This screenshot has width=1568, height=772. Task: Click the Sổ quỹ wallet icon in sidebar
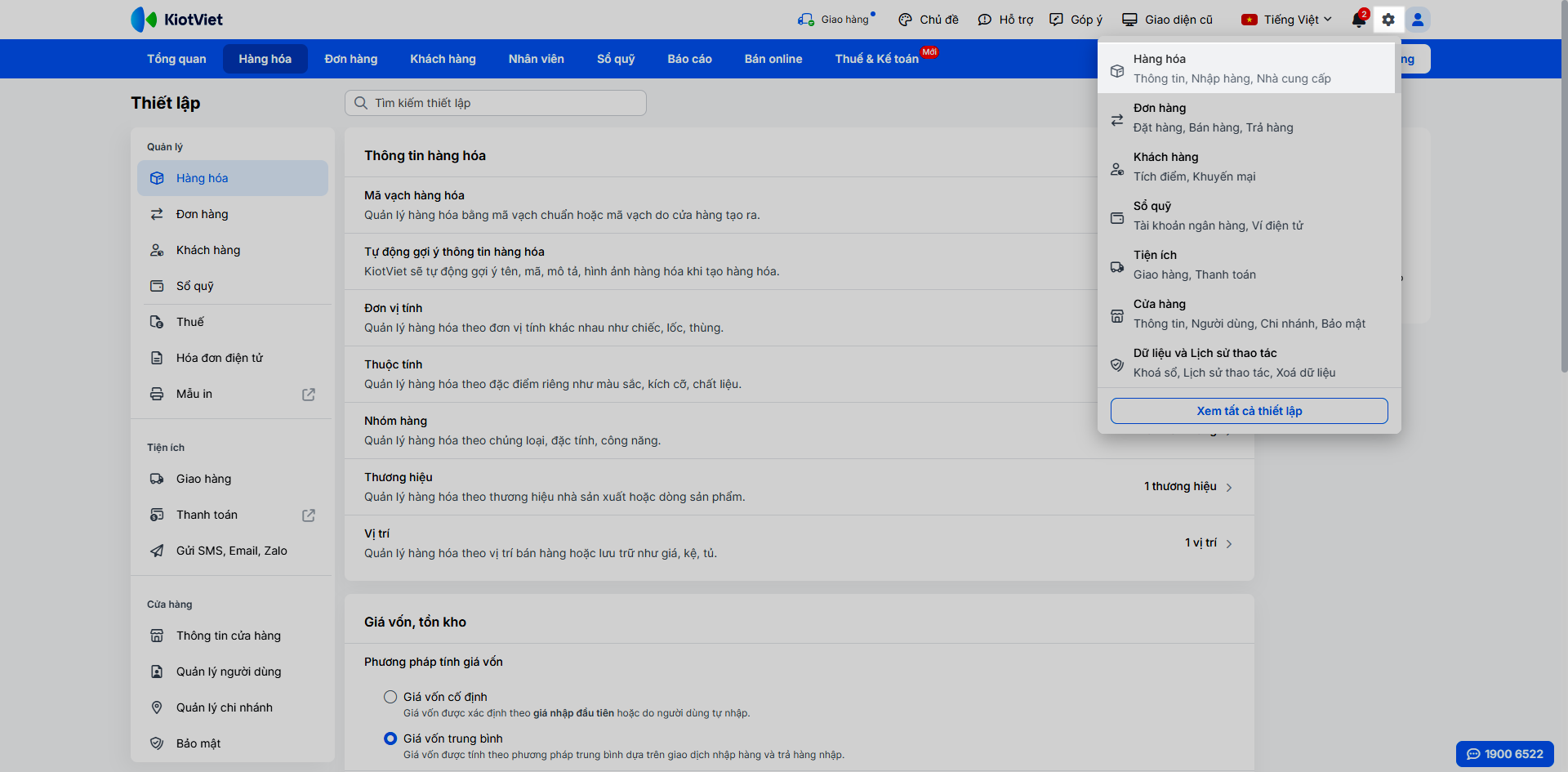point(157,286)
